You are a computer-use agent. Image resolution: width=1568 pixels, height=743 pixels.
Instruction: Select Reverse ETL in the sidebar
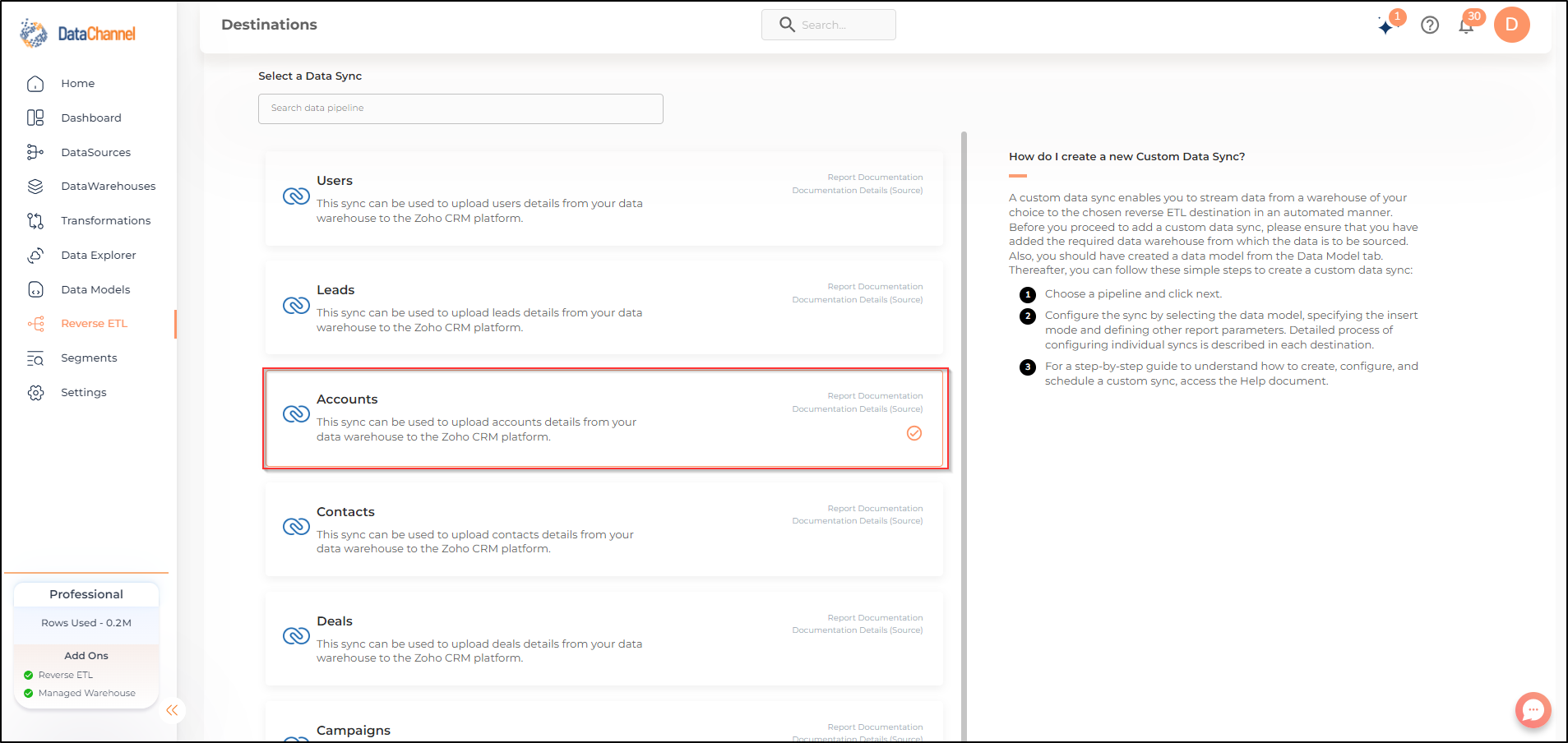[95, 324]
